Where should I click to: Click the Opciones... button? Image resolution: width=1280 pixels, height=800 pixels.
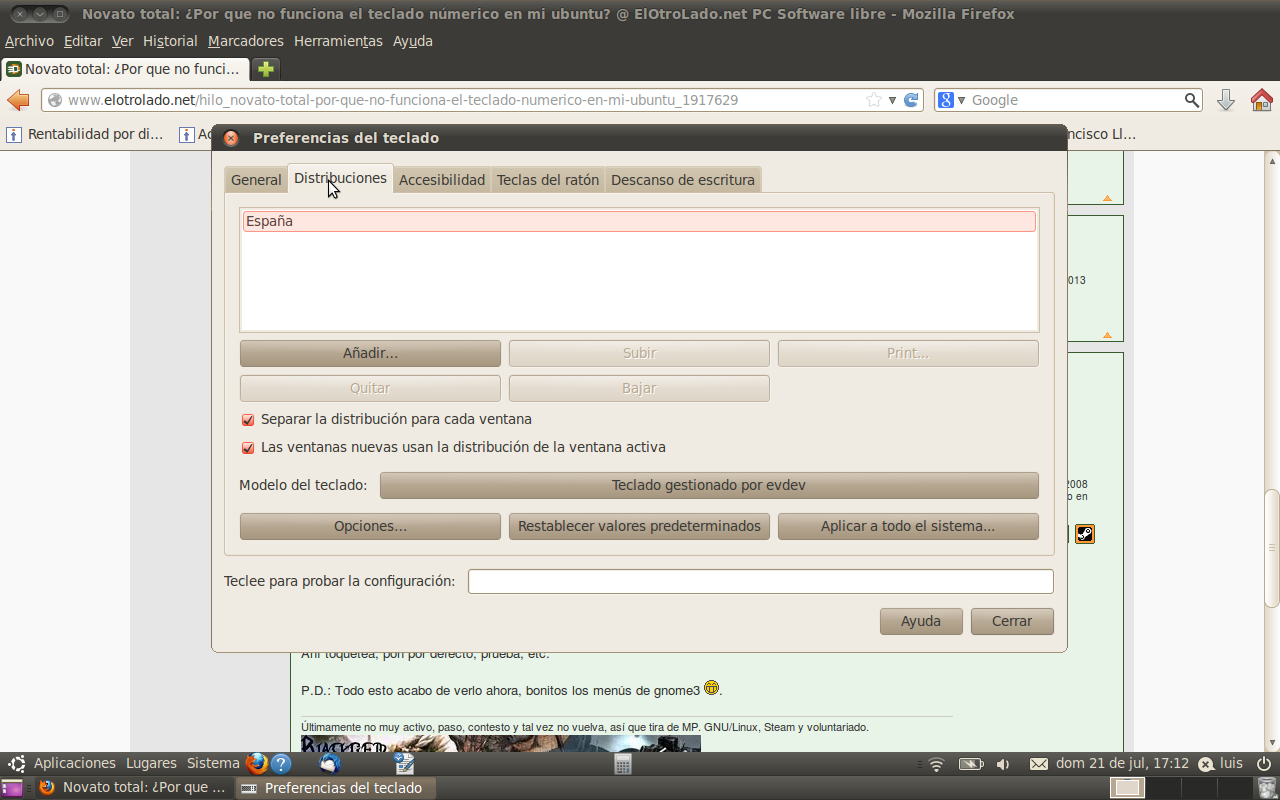tap(370, 526)
